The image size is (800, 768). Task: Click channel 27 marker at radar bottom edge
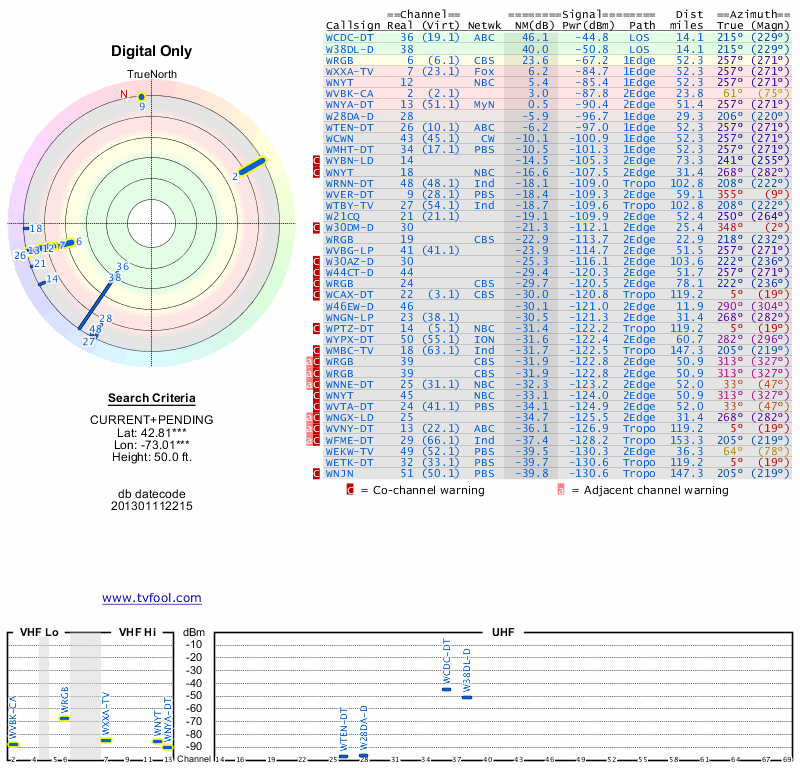pyautogui.click(x=88, y=341)
